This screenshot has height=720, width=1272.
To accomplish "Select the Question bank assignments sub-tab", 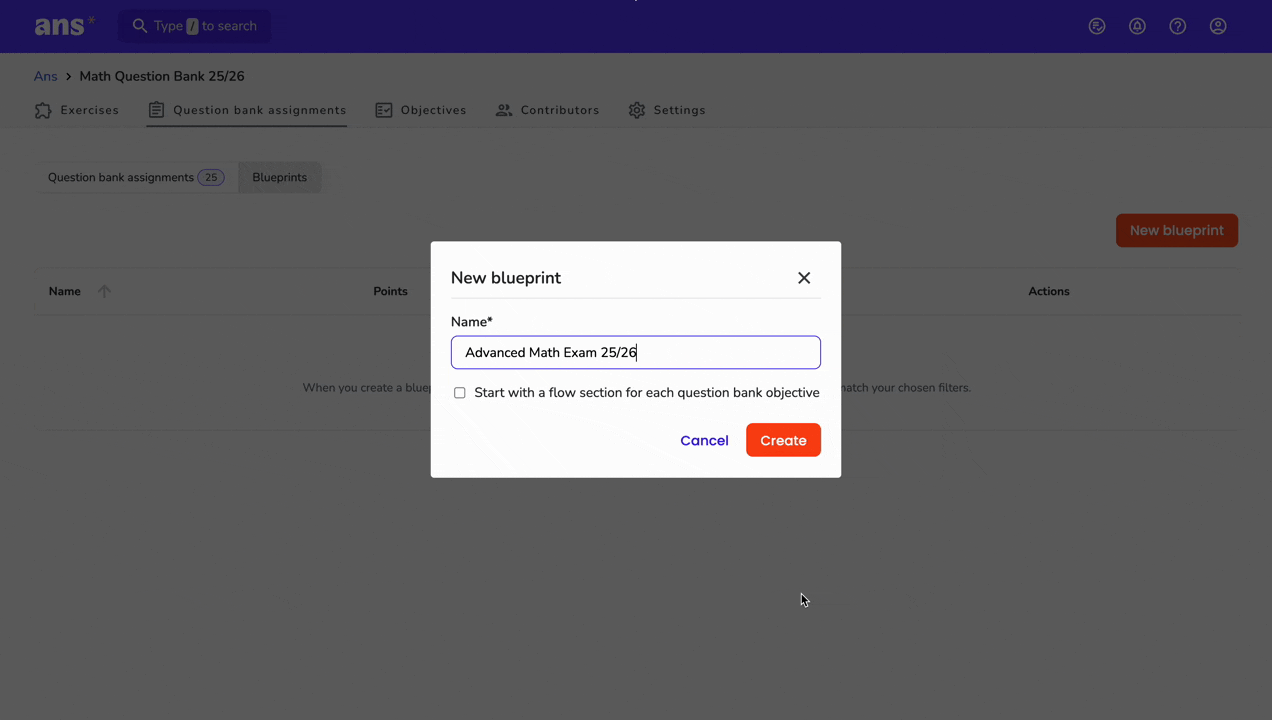I will tap(136, 177).
